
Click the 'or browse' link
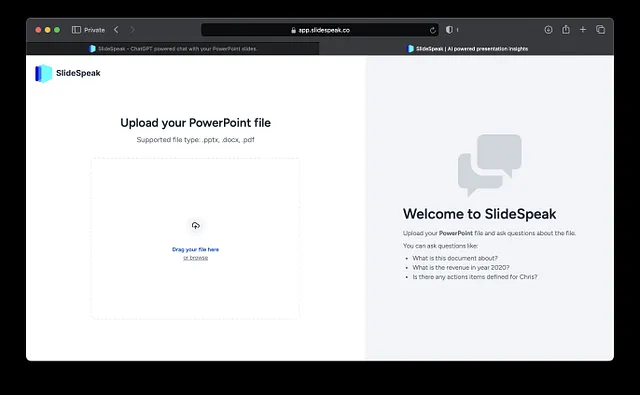coord(196,258)
